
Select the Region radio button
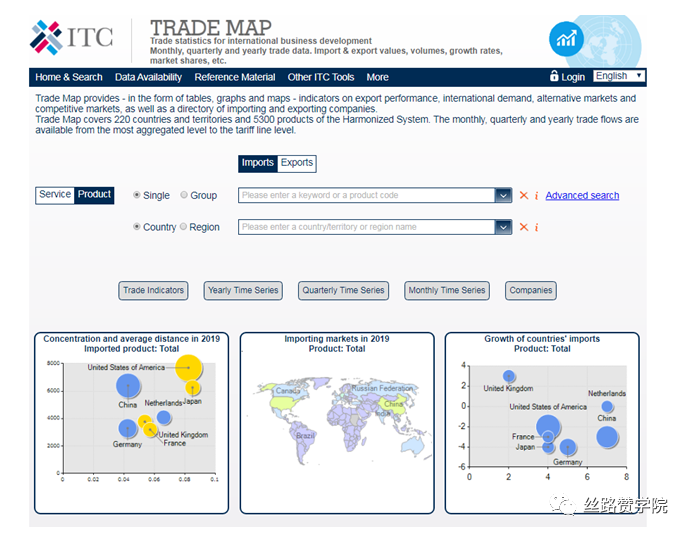(183, 226)
